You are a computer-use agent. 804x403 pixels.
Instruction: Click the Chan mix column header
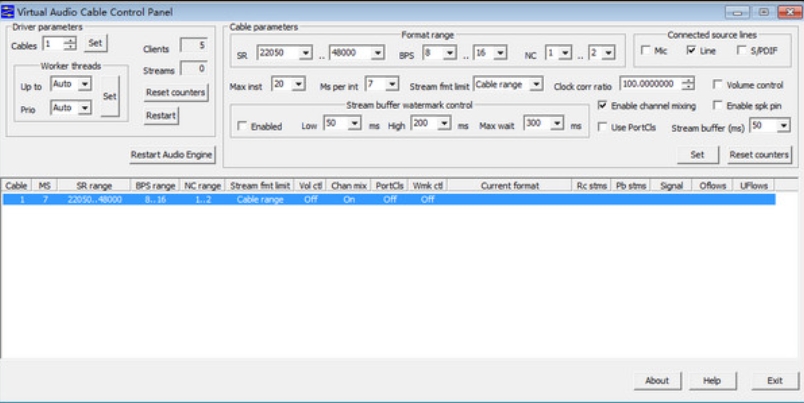click(x=349, y=186)
